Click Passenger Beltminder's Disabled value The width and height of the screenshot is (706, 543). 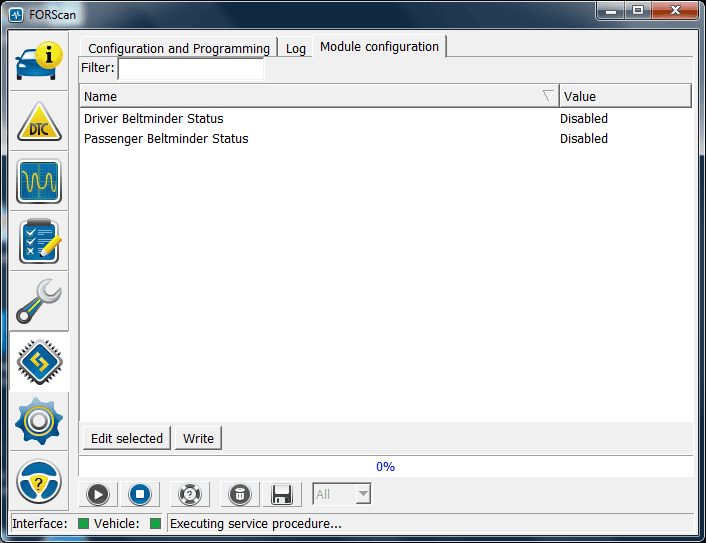tap(584, 139)
